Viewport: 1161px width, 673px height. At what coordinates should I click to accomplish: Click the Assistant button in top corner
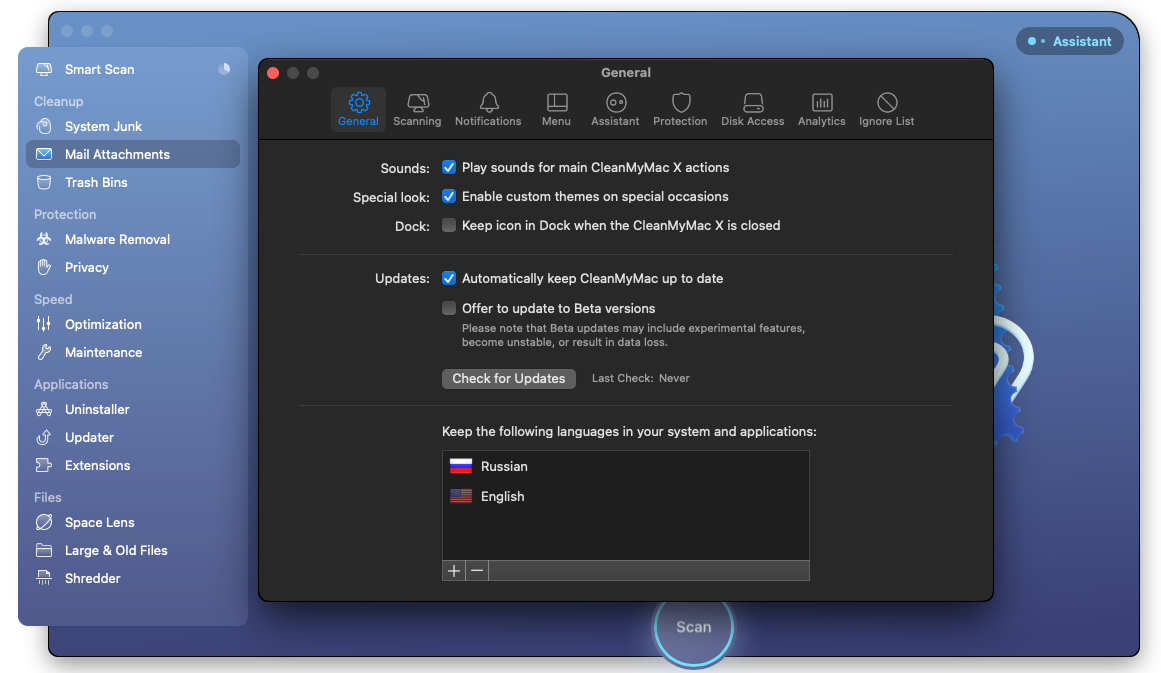1070,42
